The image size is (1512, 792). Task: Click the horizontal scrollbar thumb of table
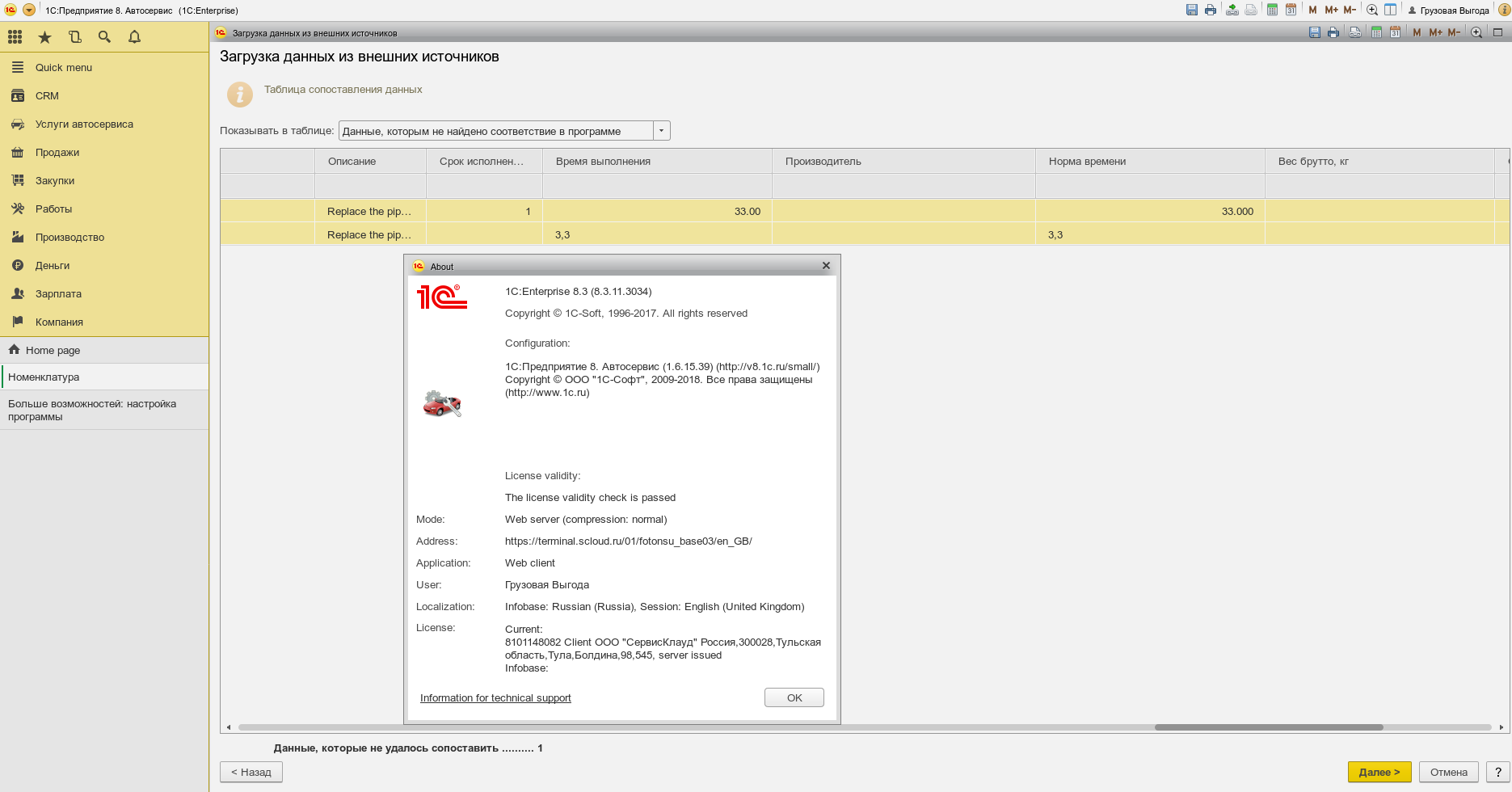point(1269,727)
